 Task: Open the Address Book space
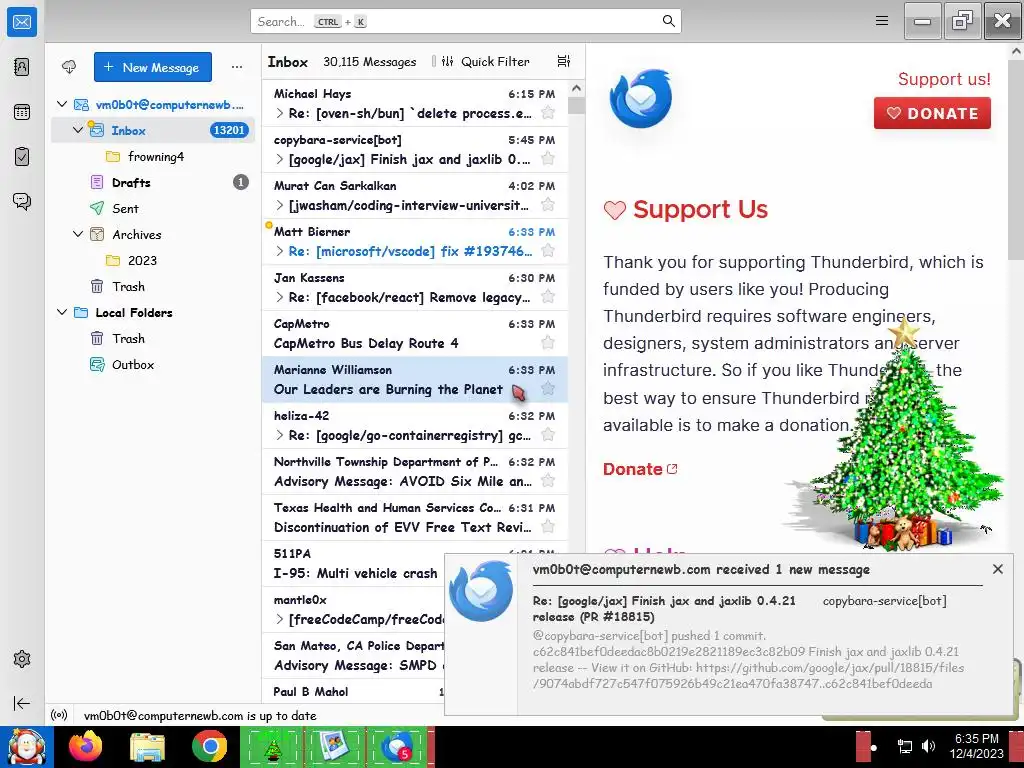point(22,67)
